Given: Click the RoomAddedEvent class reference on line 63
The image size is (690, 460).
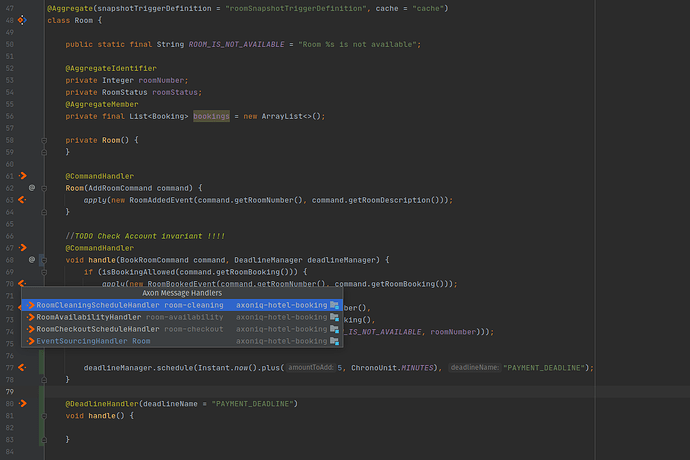Looking at the screenshot, I should pyautogui.click(x=162, y=200).
